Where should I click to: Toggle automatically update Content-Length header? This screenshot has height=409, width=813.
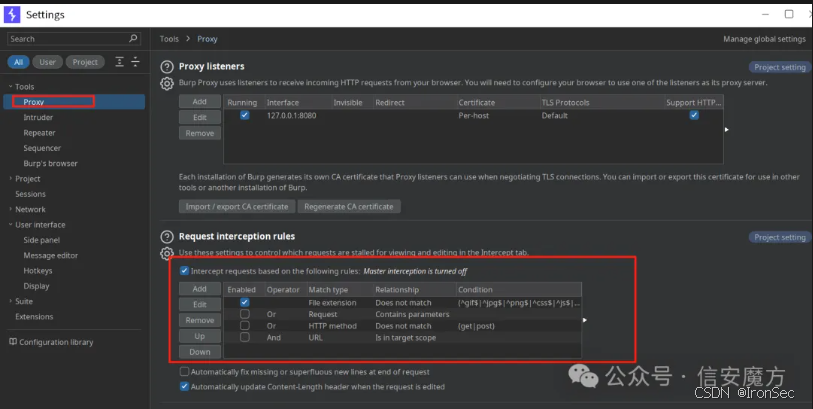[184, 386]
